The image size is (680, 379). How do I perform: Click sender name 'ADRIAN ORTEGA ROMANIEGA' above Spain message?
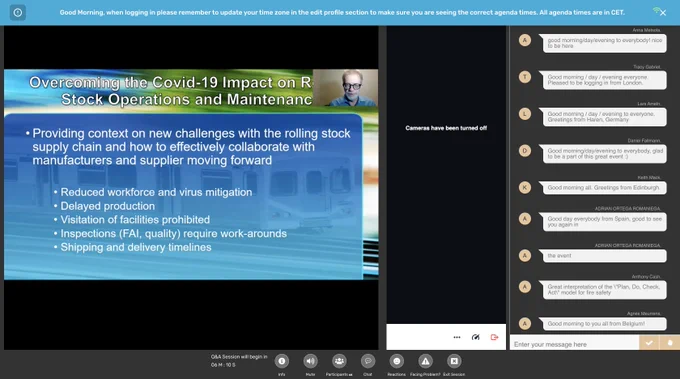(628, 209)
